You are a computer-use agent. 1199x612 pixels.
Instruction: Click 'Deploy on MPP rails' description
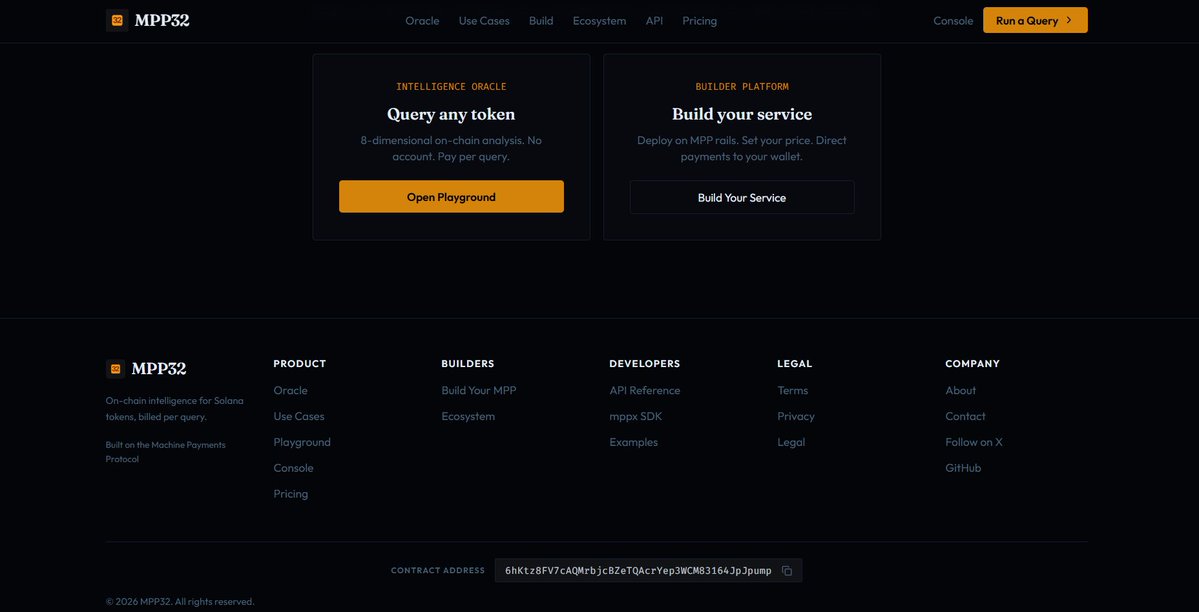click(x=742, y=148)
